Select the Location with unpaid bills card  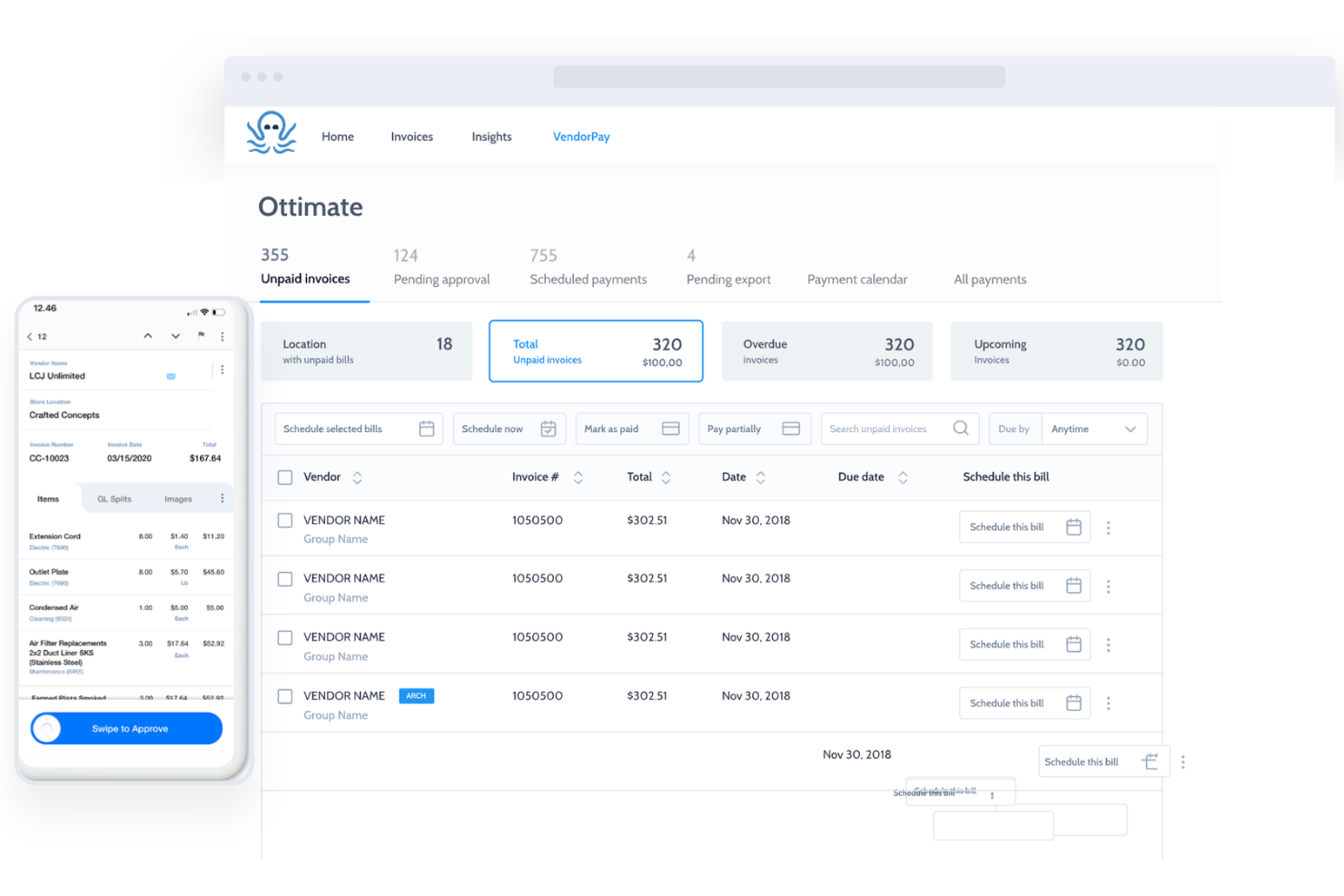(x=366, y=350)
